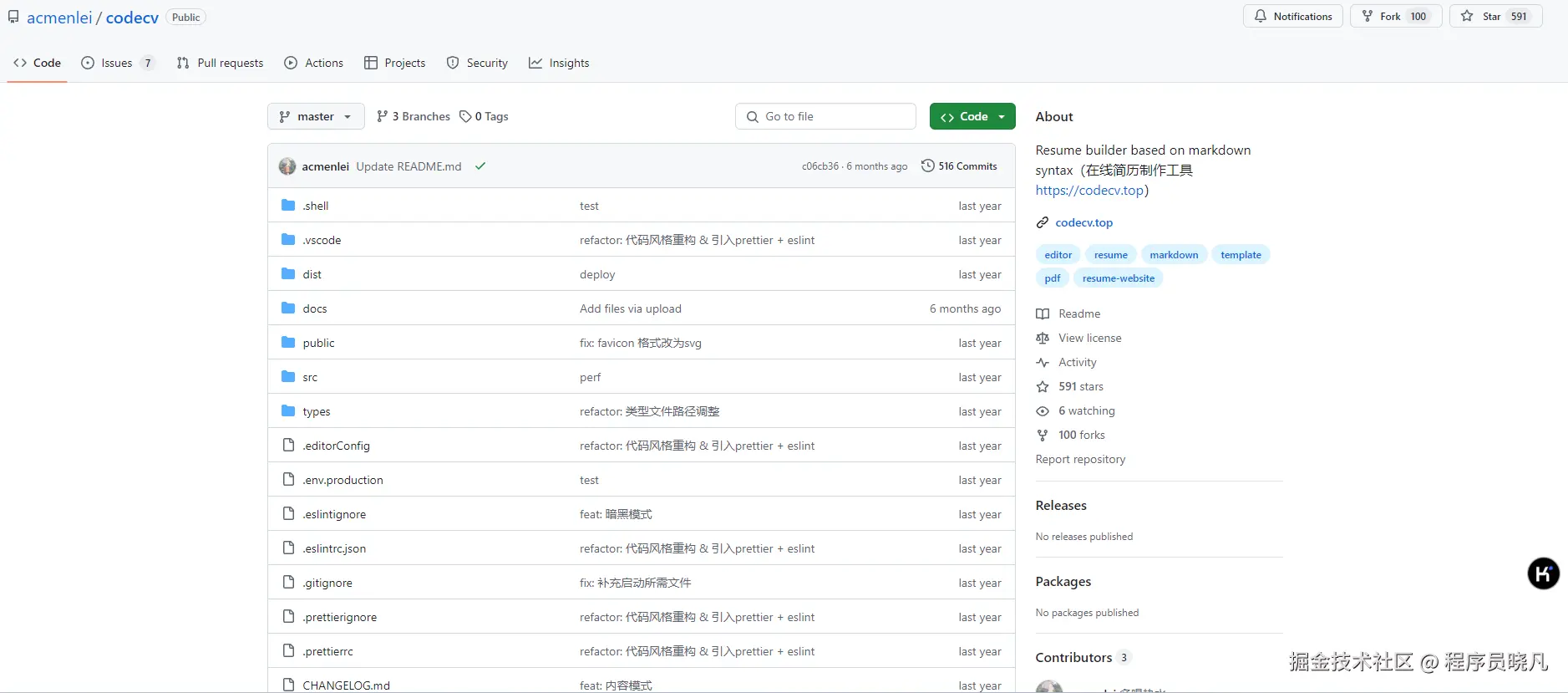Click the 'deploy' commit message for dist

[x=597, y=274]
